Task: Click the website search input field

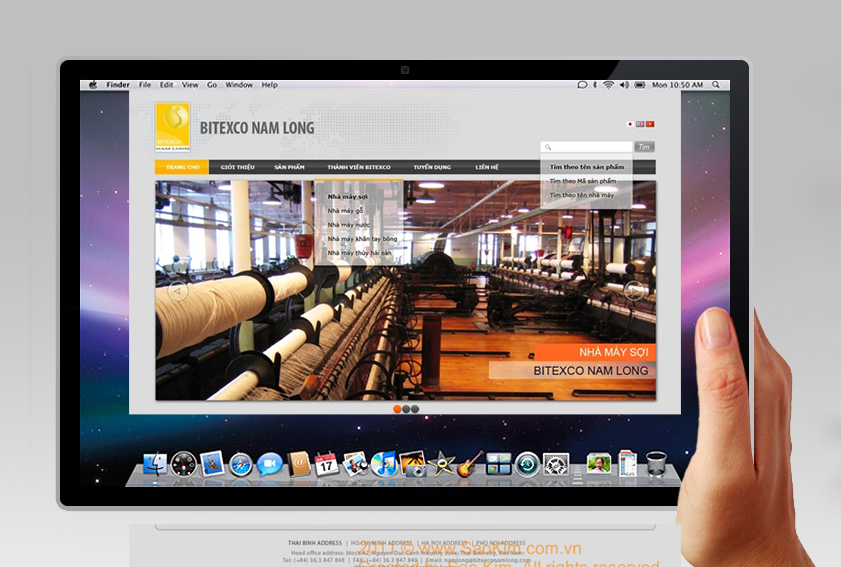Action: pos(586,147)
